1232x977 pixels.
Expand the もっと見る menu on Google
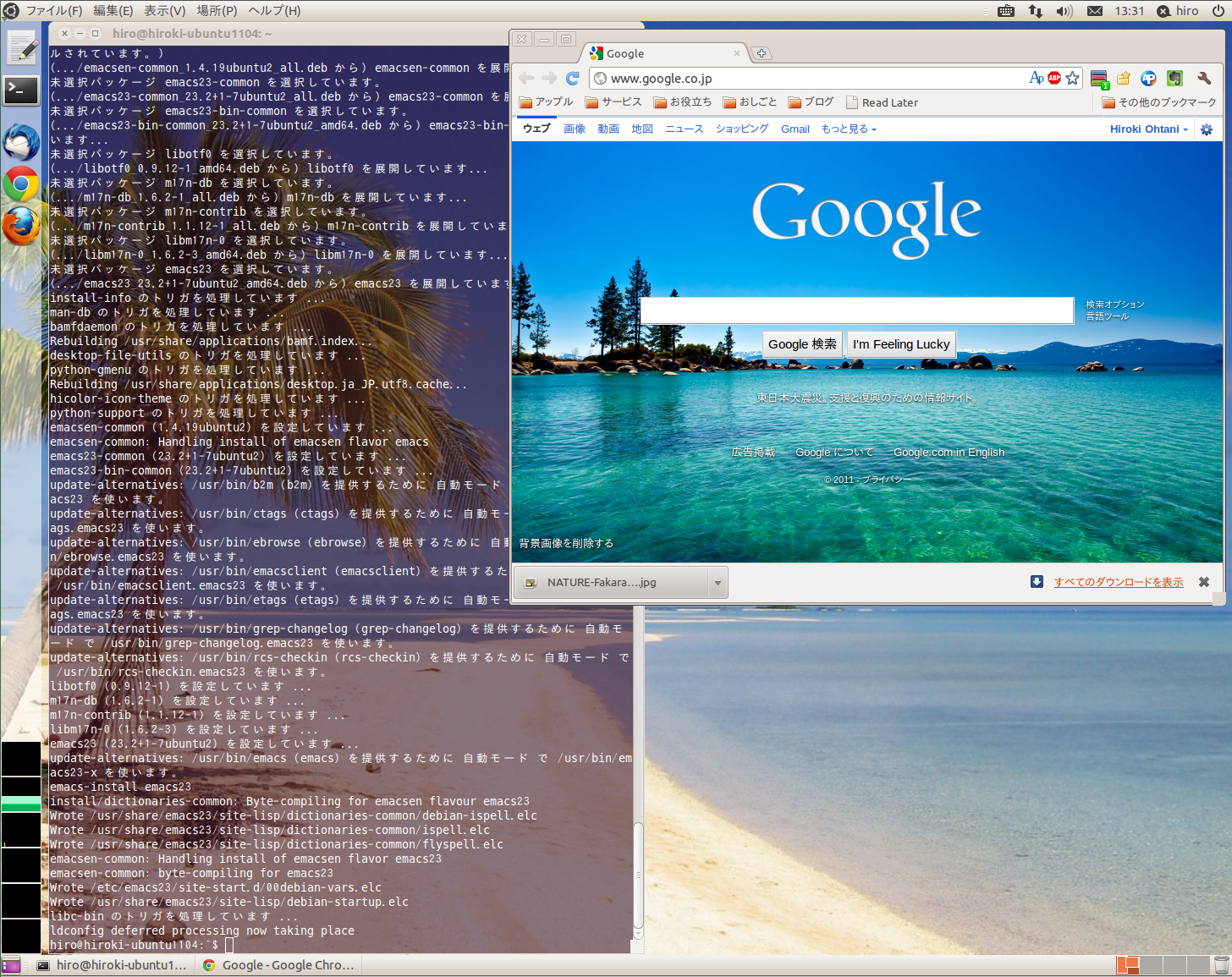pyautogui.click(x=849, y=129)
